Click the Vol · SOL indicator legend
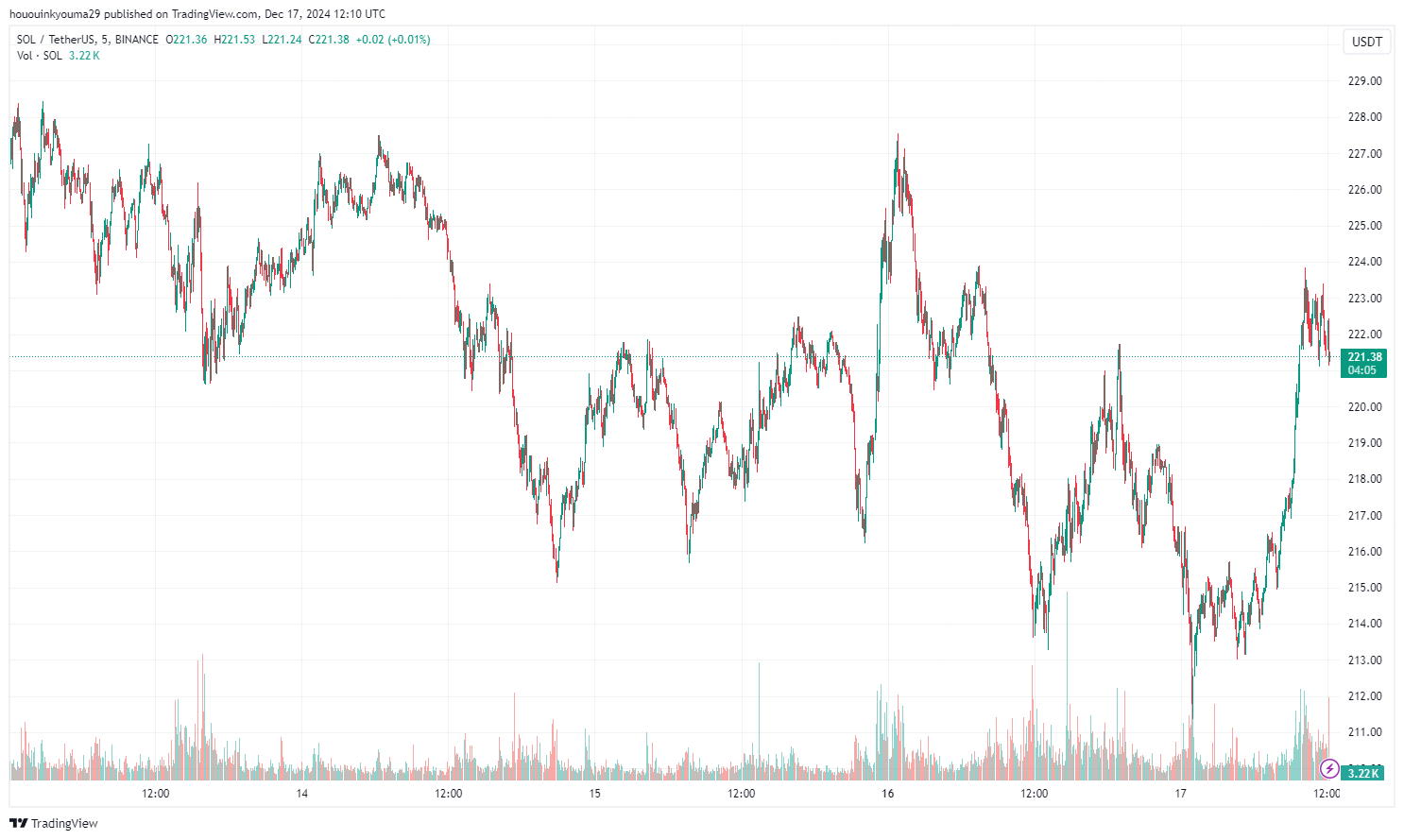1404x840 pixels. pos(40,56)
